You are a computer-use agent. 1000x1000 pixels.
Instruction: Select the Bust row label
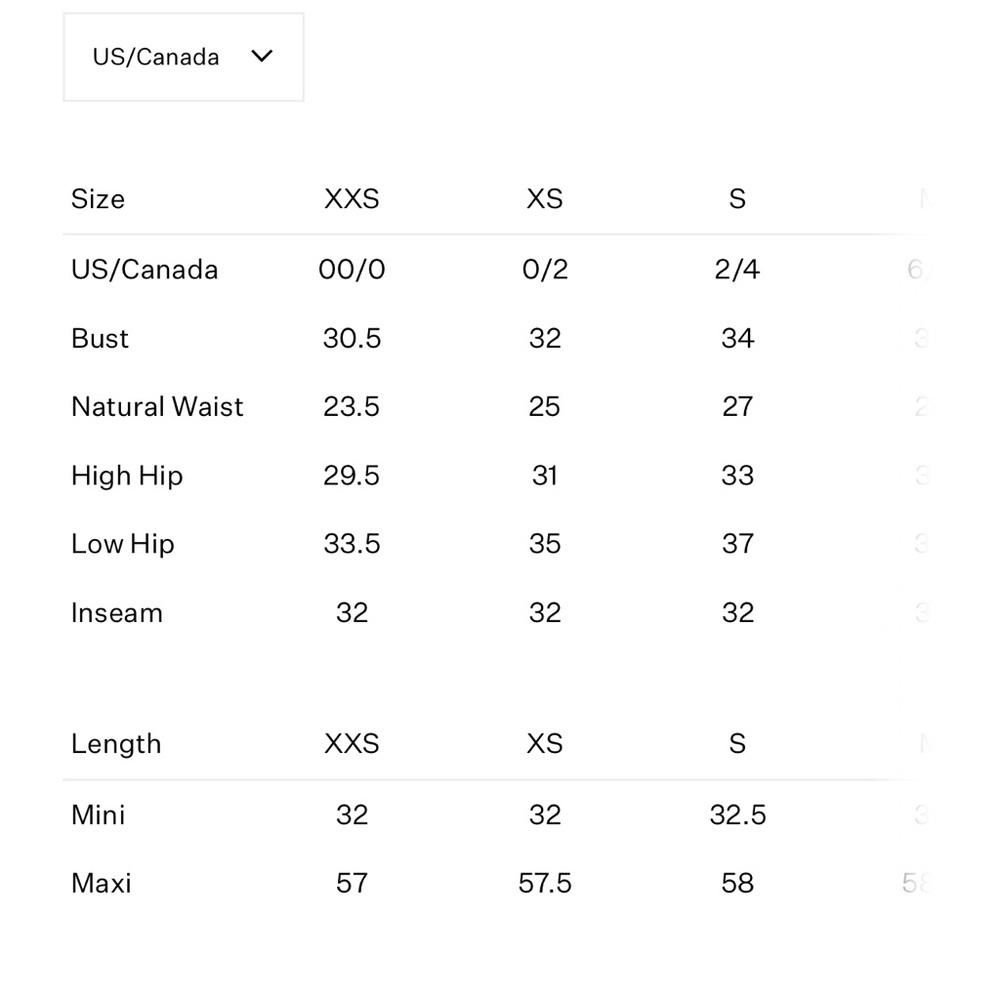click(100, 338)
